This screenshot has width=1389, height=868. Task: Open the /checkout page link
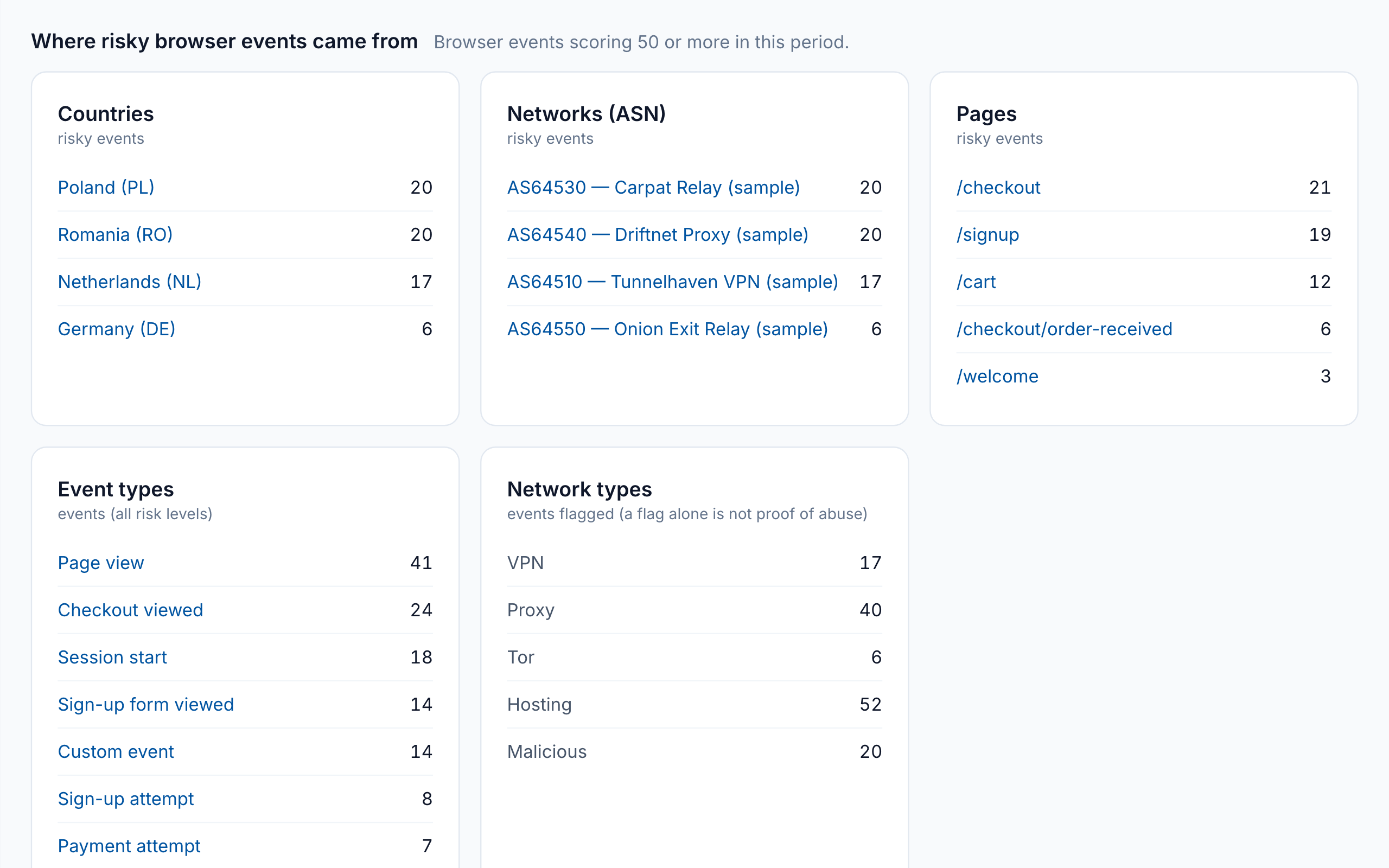[x=999, y=187]
